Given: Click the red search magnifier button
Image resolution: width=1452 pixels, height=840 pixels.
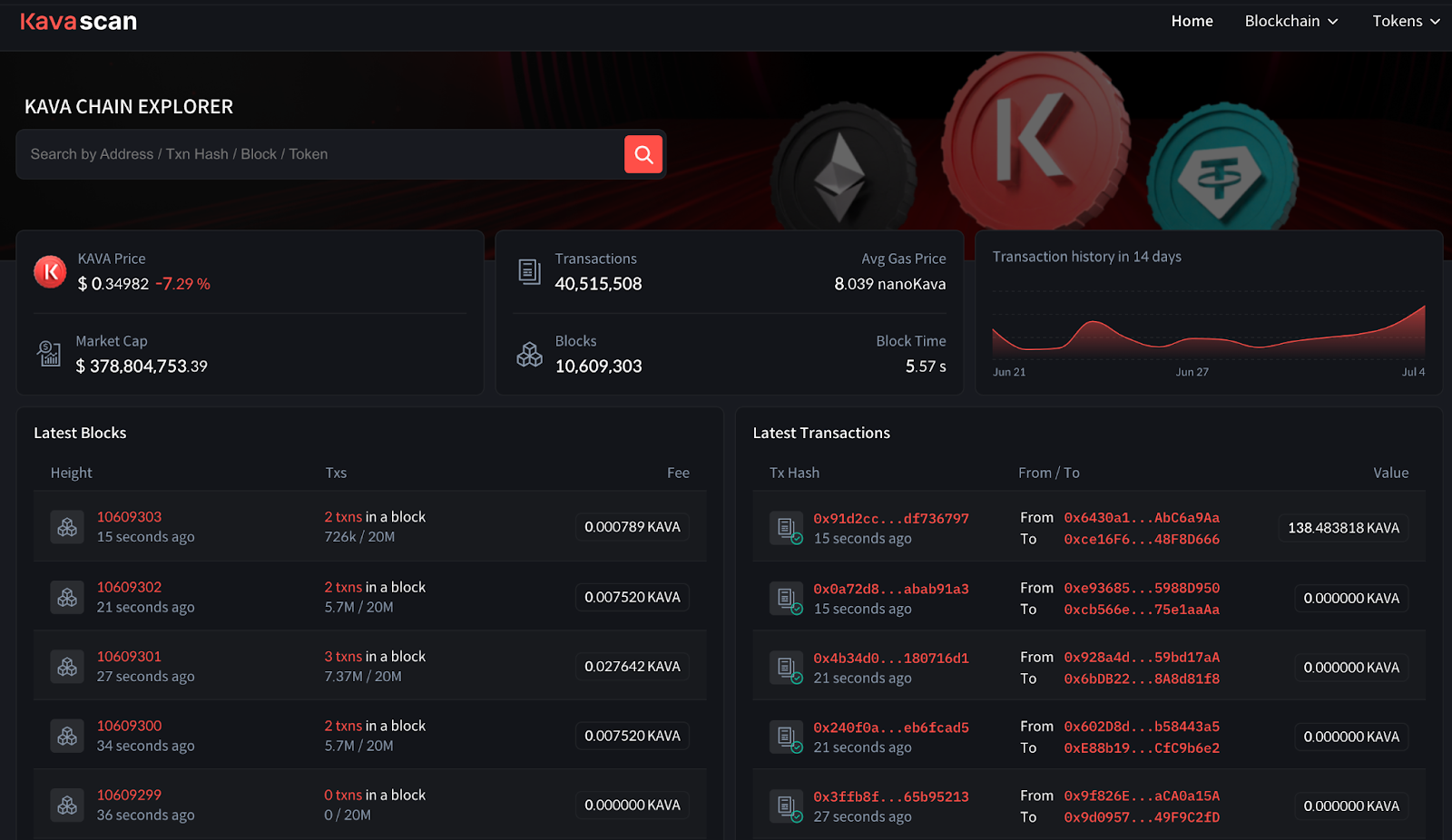Looking at the screenshot, I should pos(643,154).
